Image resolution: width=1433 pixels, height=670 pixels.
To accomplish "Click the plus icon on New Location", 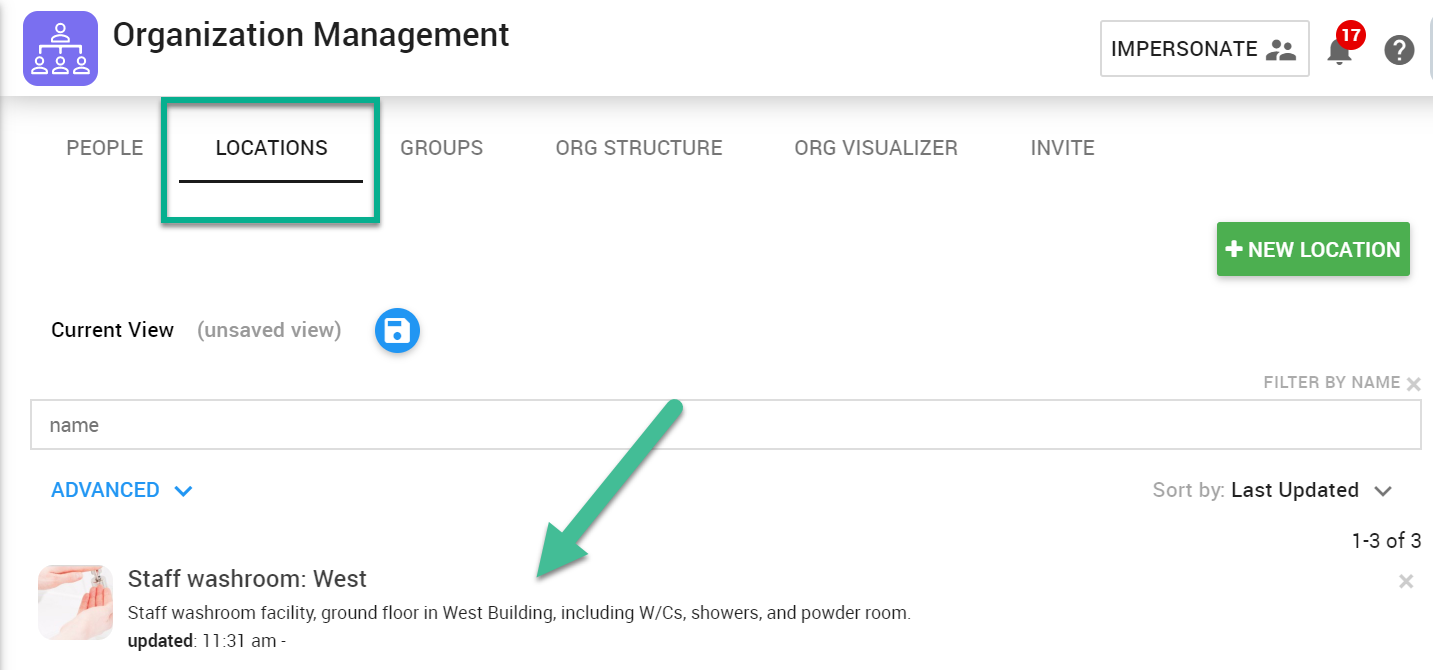I will click(x=1234, y=249).
